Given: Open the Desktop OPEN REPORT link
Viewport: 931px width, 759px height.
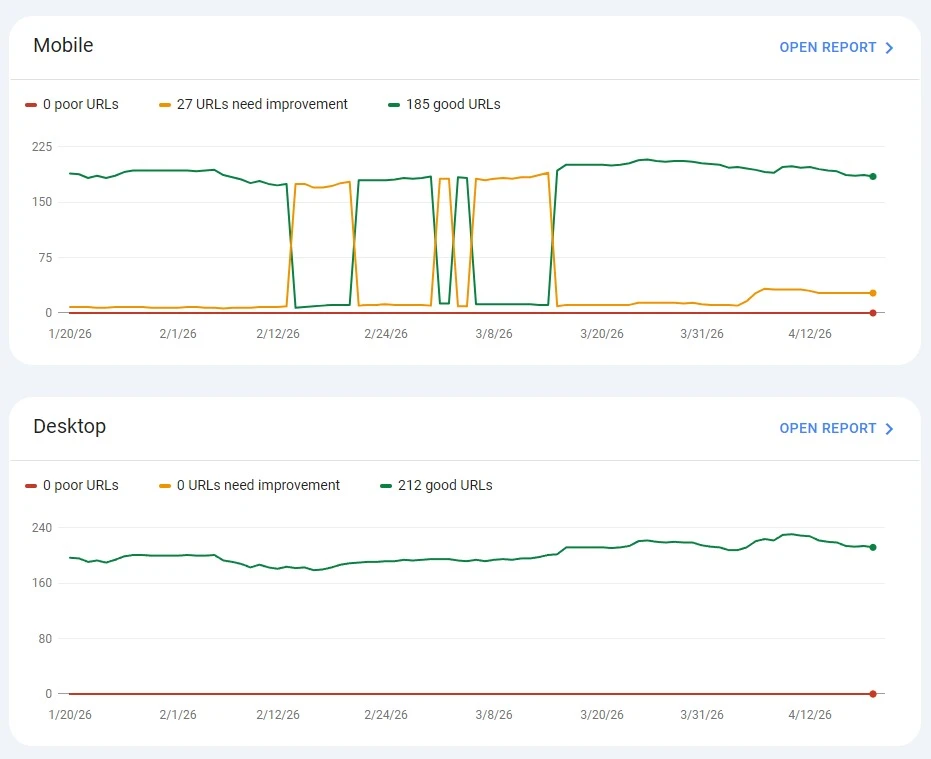Looking at the screenshot, I should [827, 428].
